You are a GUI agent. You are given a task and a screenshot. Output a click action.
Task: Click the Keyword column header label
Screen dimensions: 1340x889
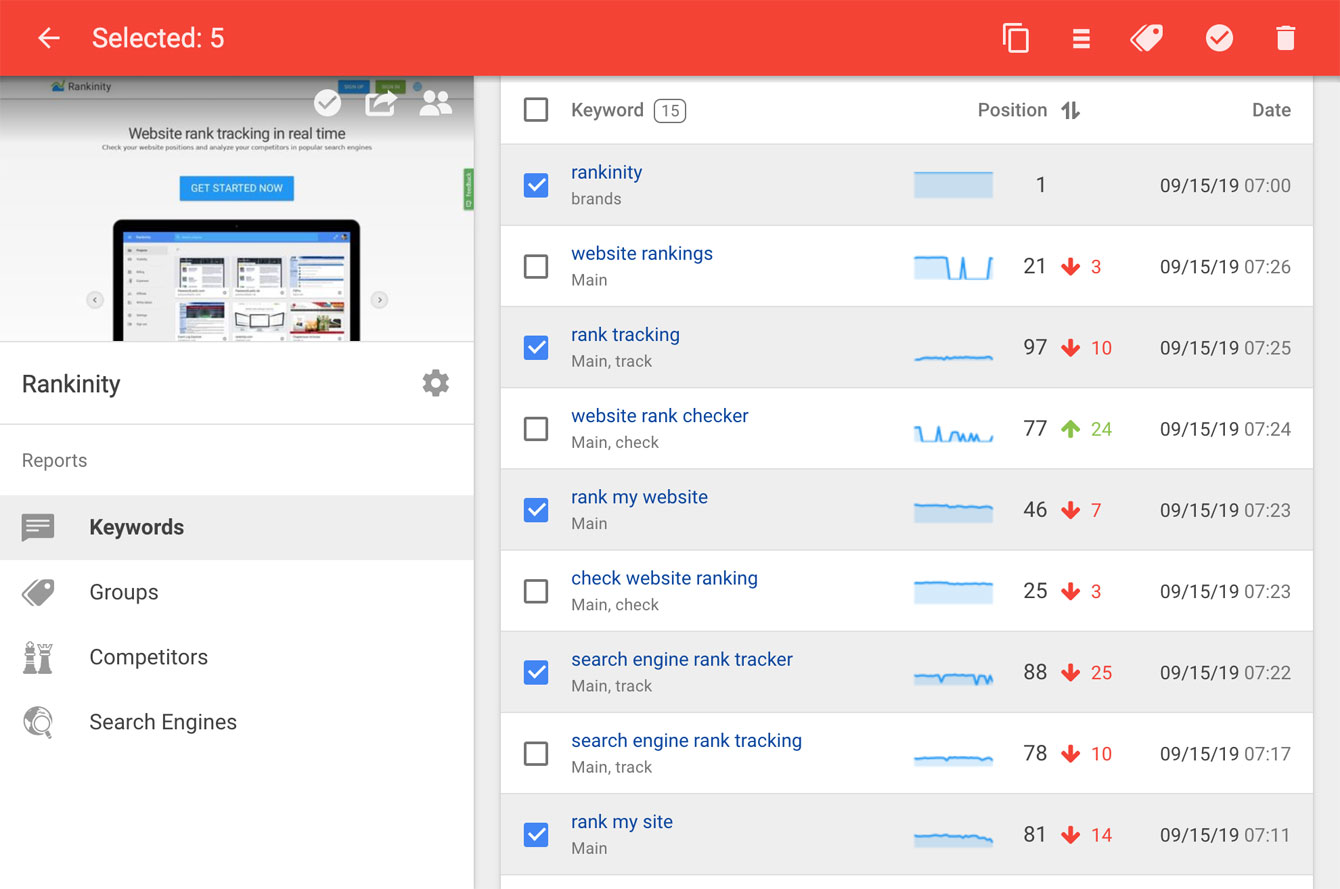point(607,110)
